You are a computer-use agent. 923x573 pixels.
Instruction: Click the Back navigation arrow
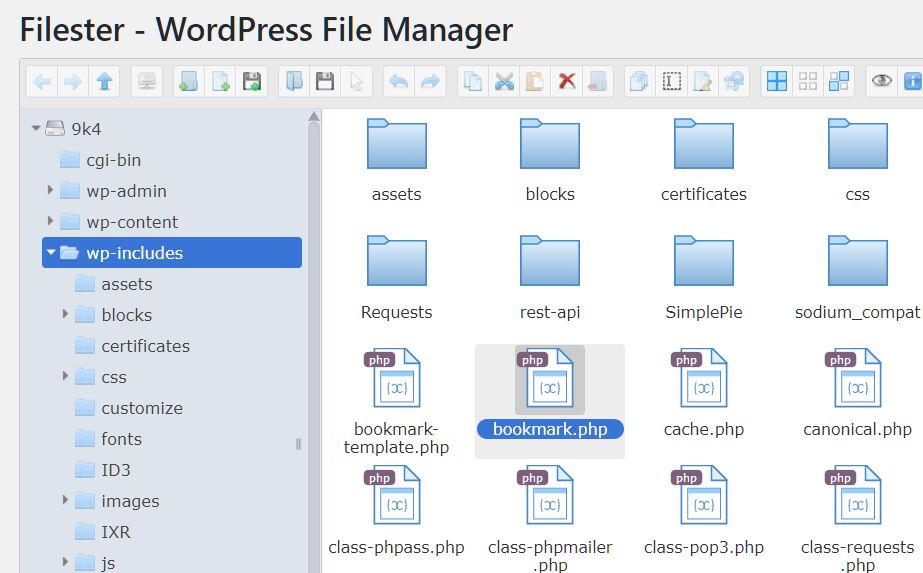[42, 81]
